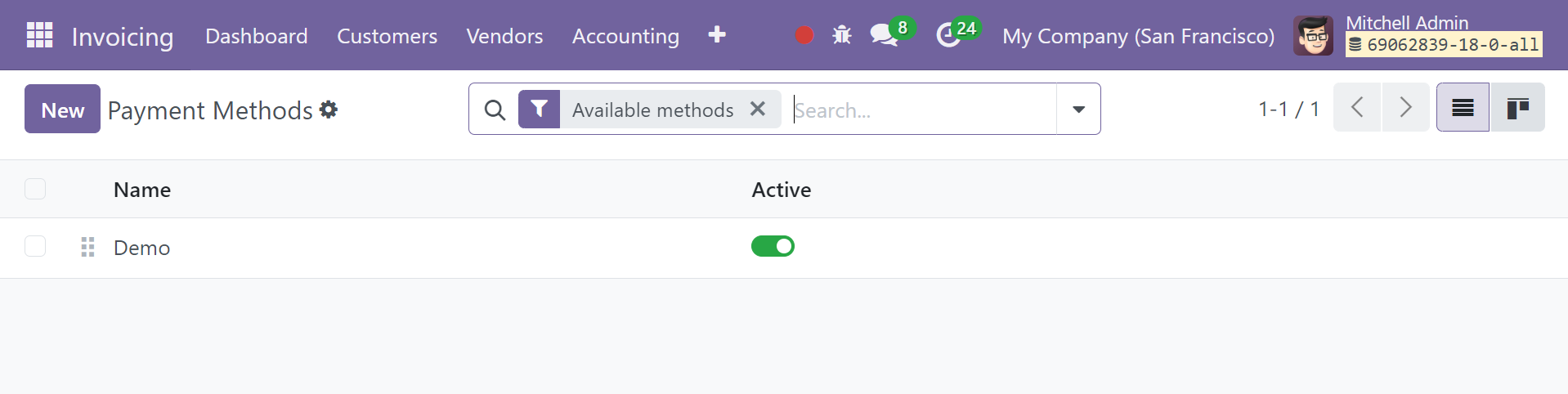The width and height of the screenshot is (1568, 394).
Task: Open the conversations chat icon
Action: tap(884, 35)
